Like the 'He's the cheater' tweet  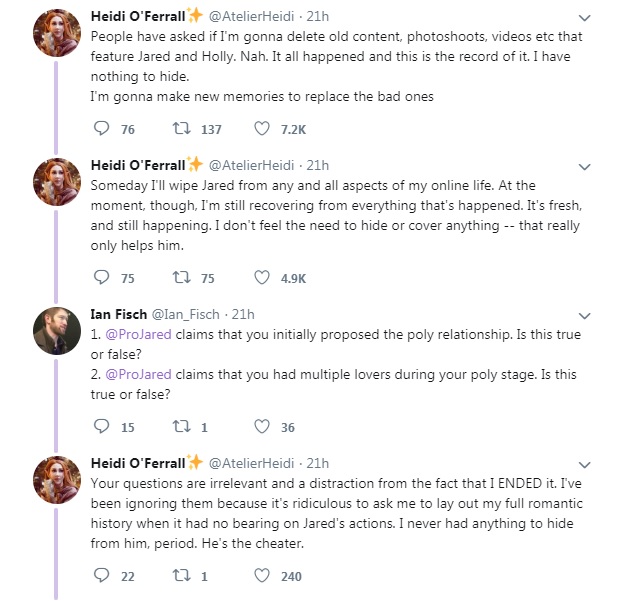coord(262,575)
